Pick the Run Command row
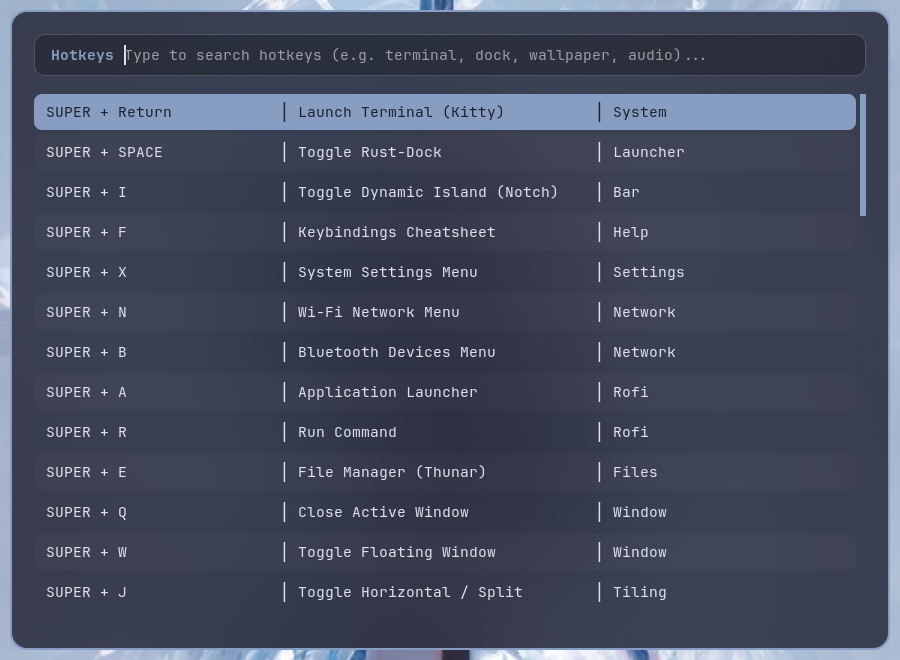The height and width of the screenshot is (660, 900). click(x=445, y=432)
